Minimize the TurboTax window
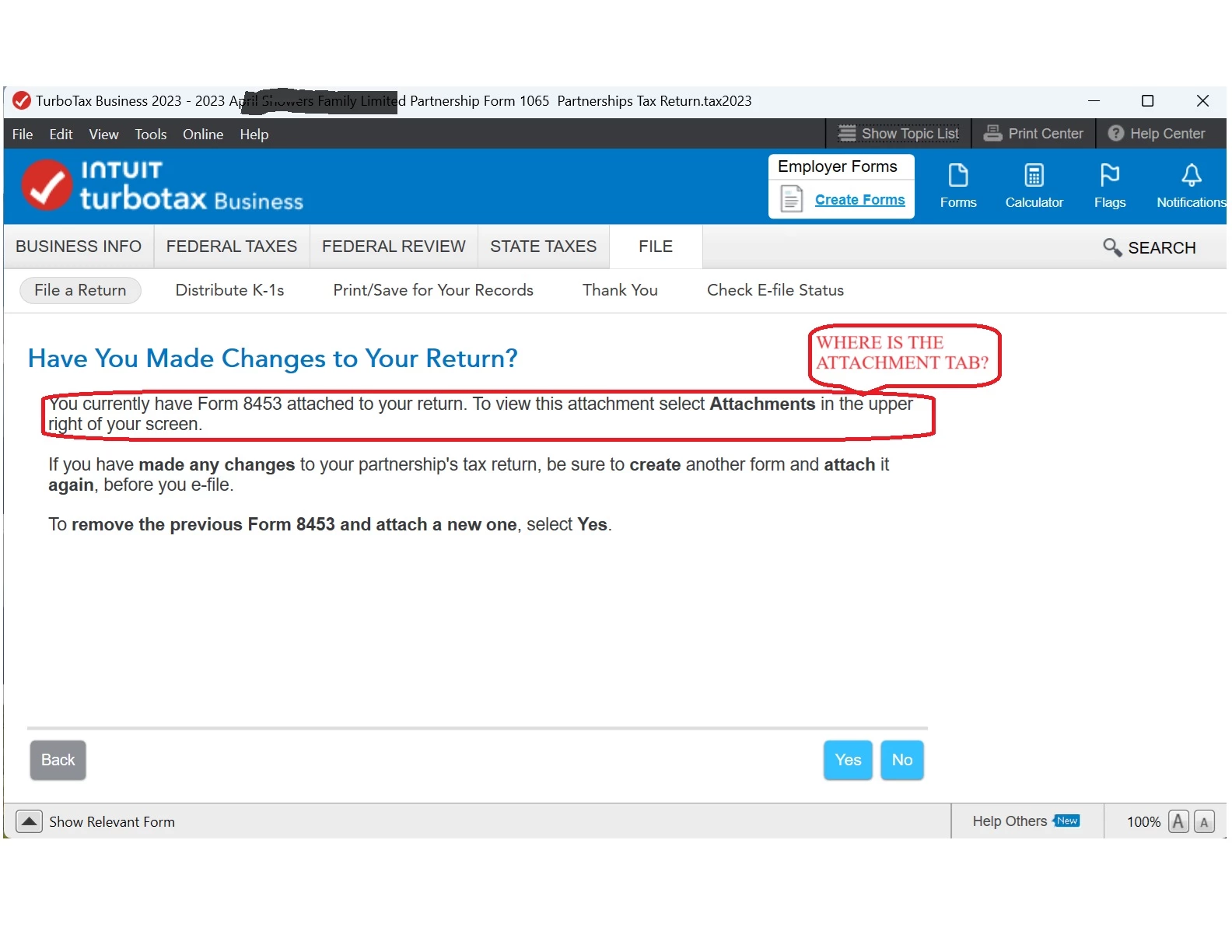 1094,101
